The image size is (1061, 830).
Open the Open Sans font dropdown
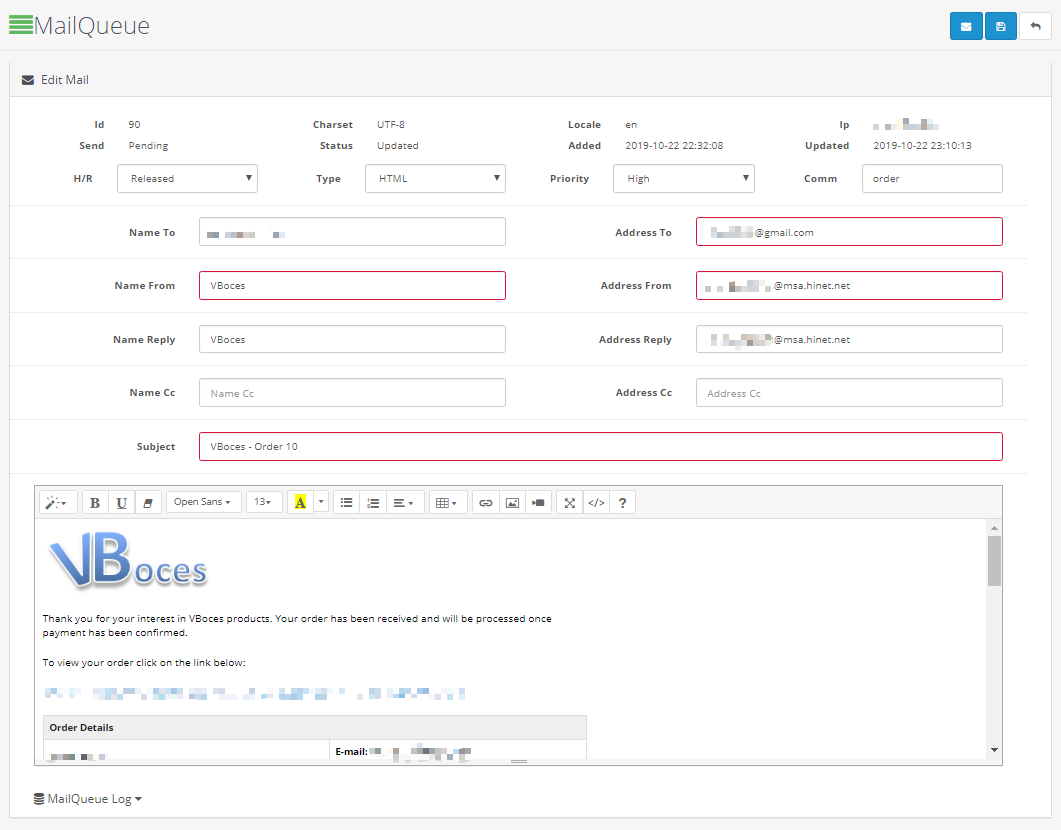click(204, 502)
